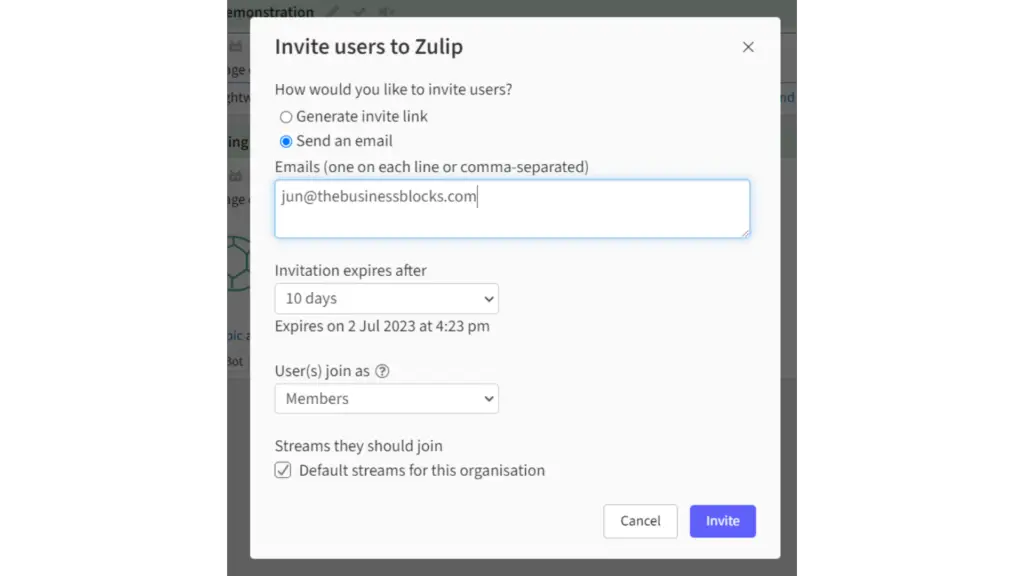Open the Invitation expires after dropdown
Image resolution: width=1024 pixels, height=576 pixels.
coord(387,298)
